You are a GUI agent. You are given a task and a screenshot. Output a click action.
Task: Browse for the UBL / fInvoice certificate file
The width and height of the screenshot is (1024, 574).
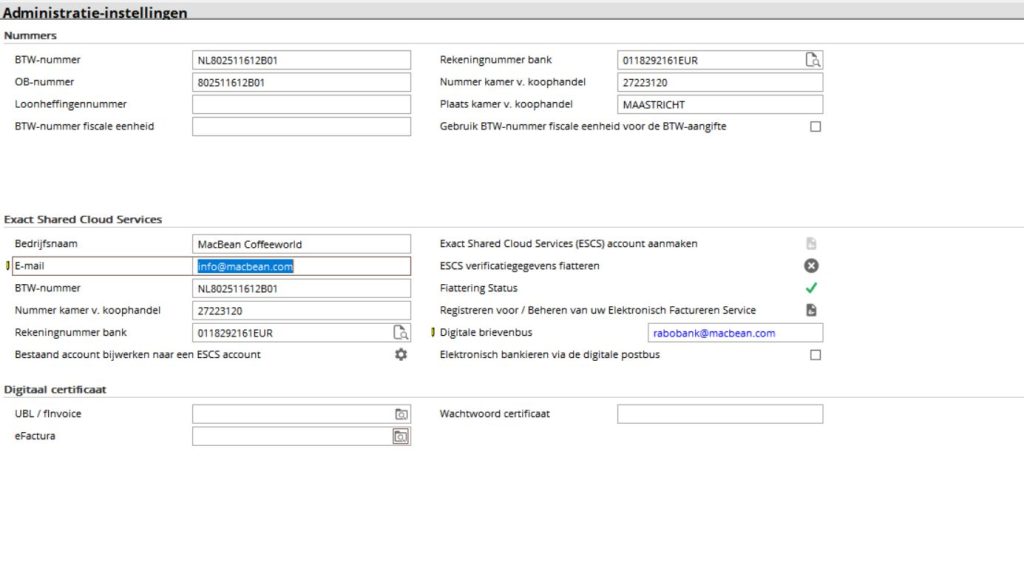coord(400,414)
